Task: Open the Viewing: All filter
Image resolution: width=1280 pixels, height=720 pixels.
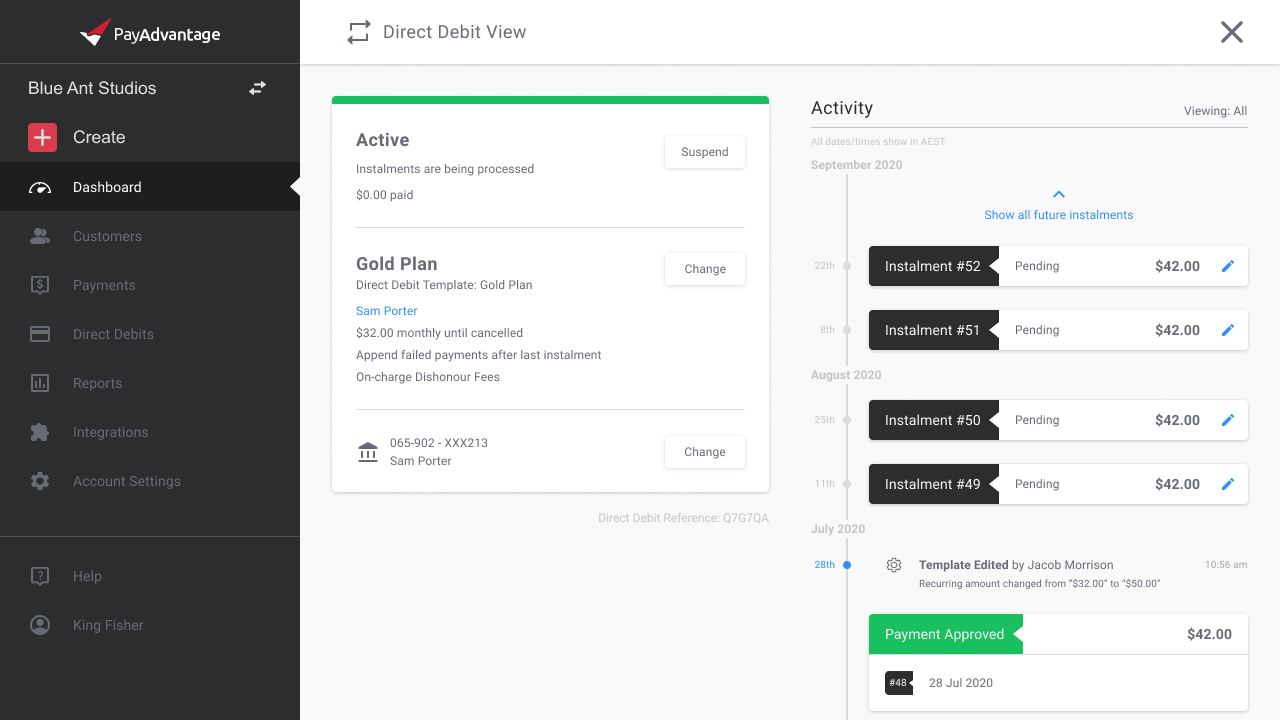Action: (x=1215, y=111)
